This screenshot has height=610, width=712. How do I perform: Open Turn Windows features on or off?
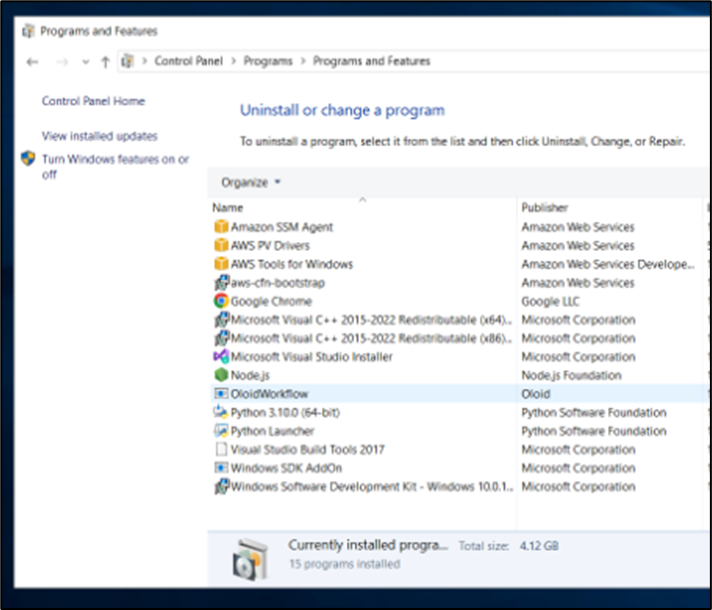coord(115,166)
